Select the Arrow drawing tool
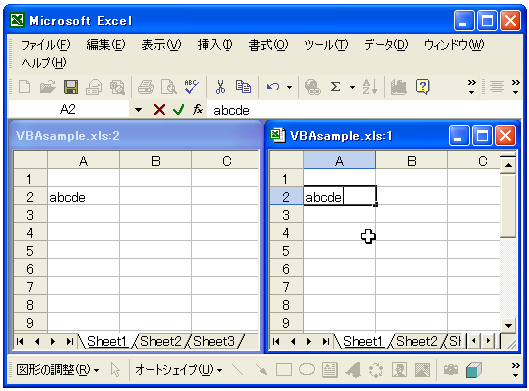529x391 pixels. [x=261, y=370]
